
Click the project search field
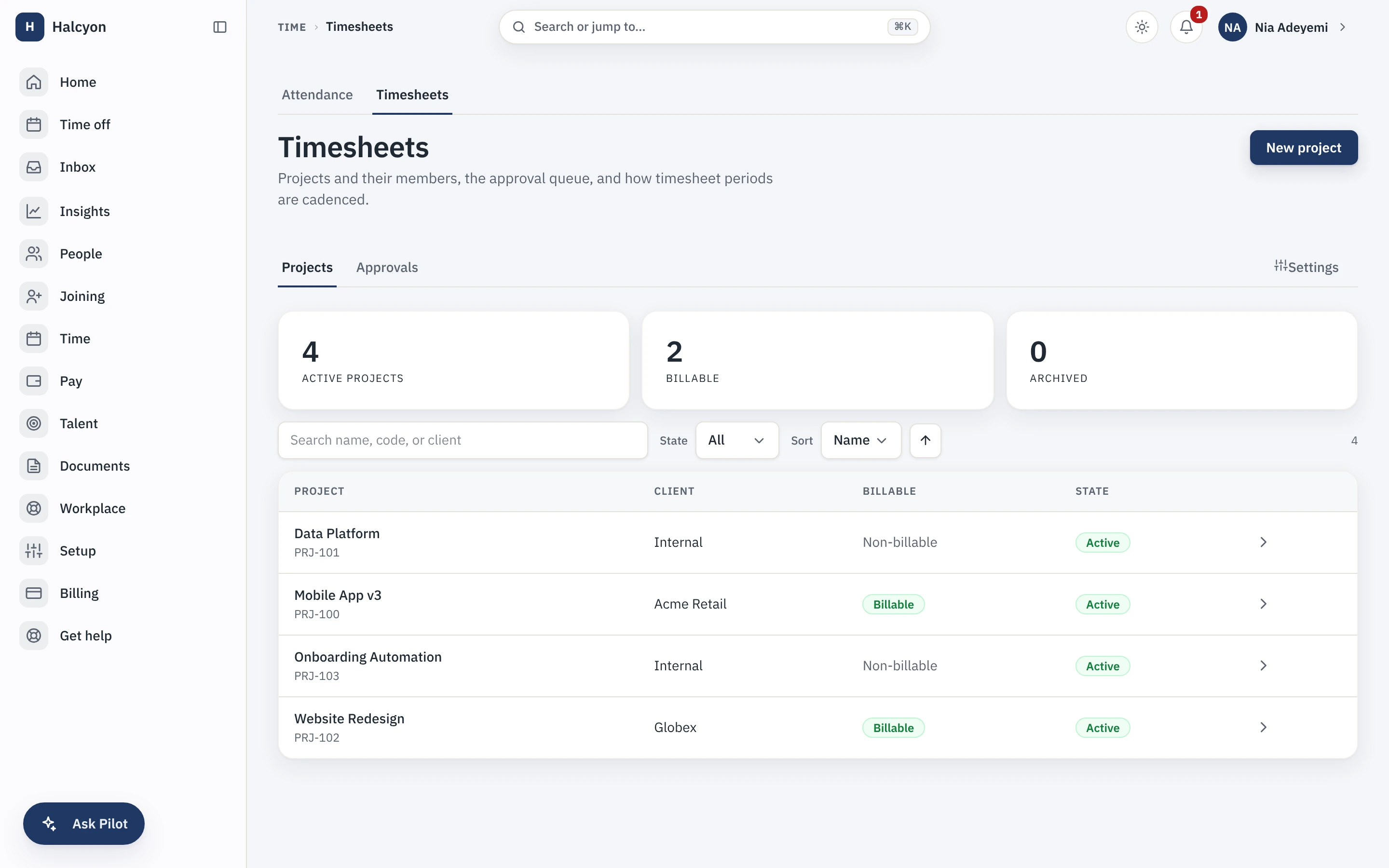click(x=463, y=440)
